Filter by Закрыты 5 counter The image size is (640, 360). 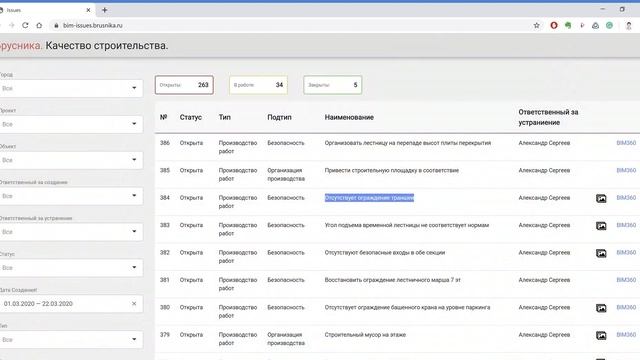coord(333,85)
